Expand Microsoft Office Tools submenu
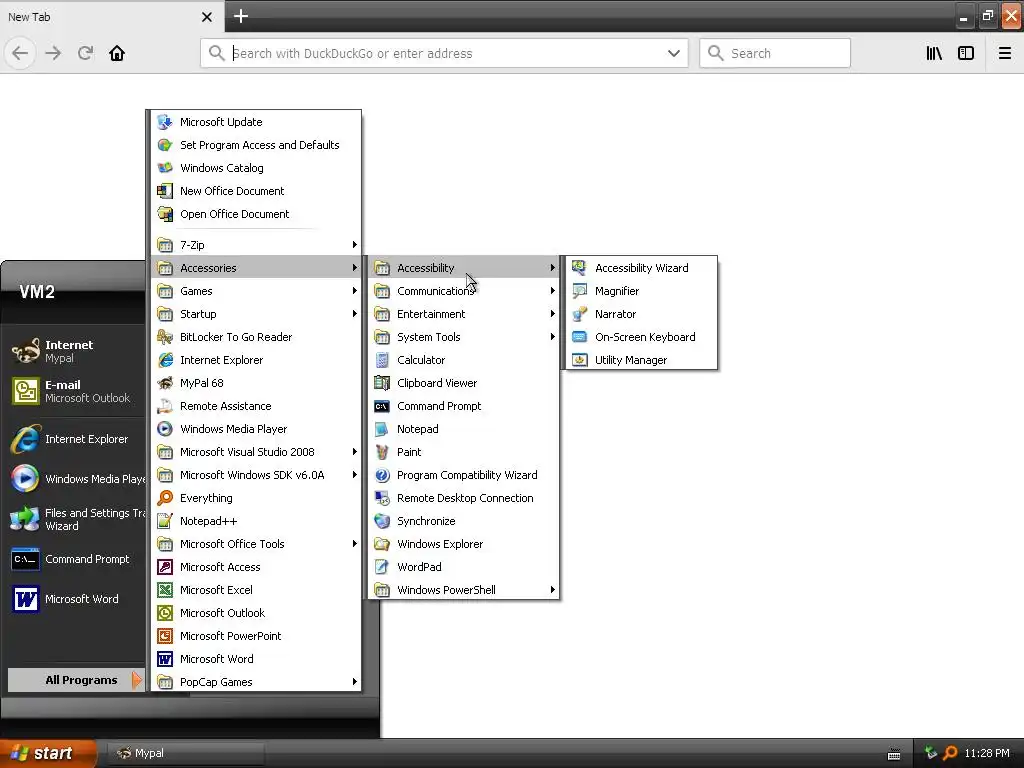This screenshot has width=1024, height=768. coord(256,544)
